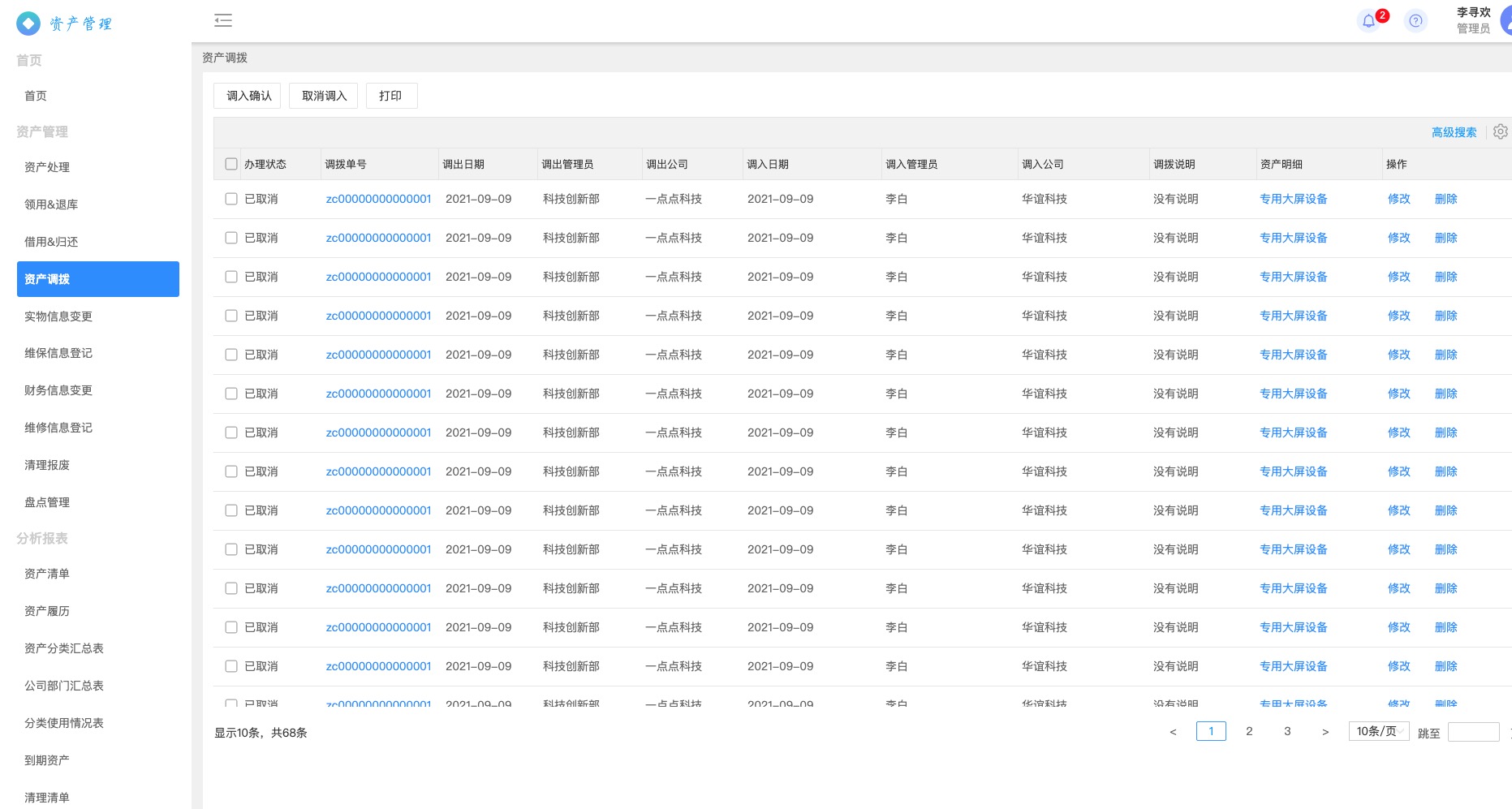Click the 打印 button

coord(391,96)
